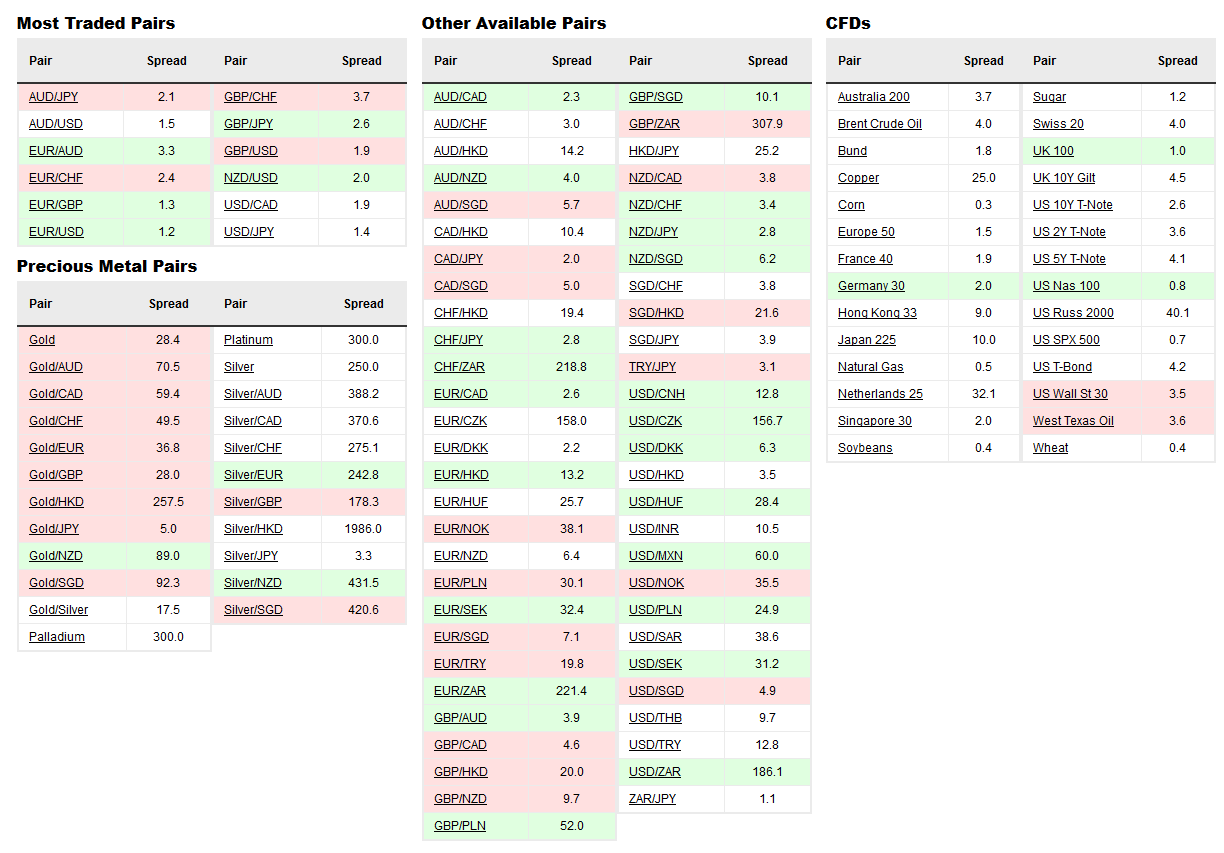Open the GBP/CHF pair link

click(x=250, y=97)
